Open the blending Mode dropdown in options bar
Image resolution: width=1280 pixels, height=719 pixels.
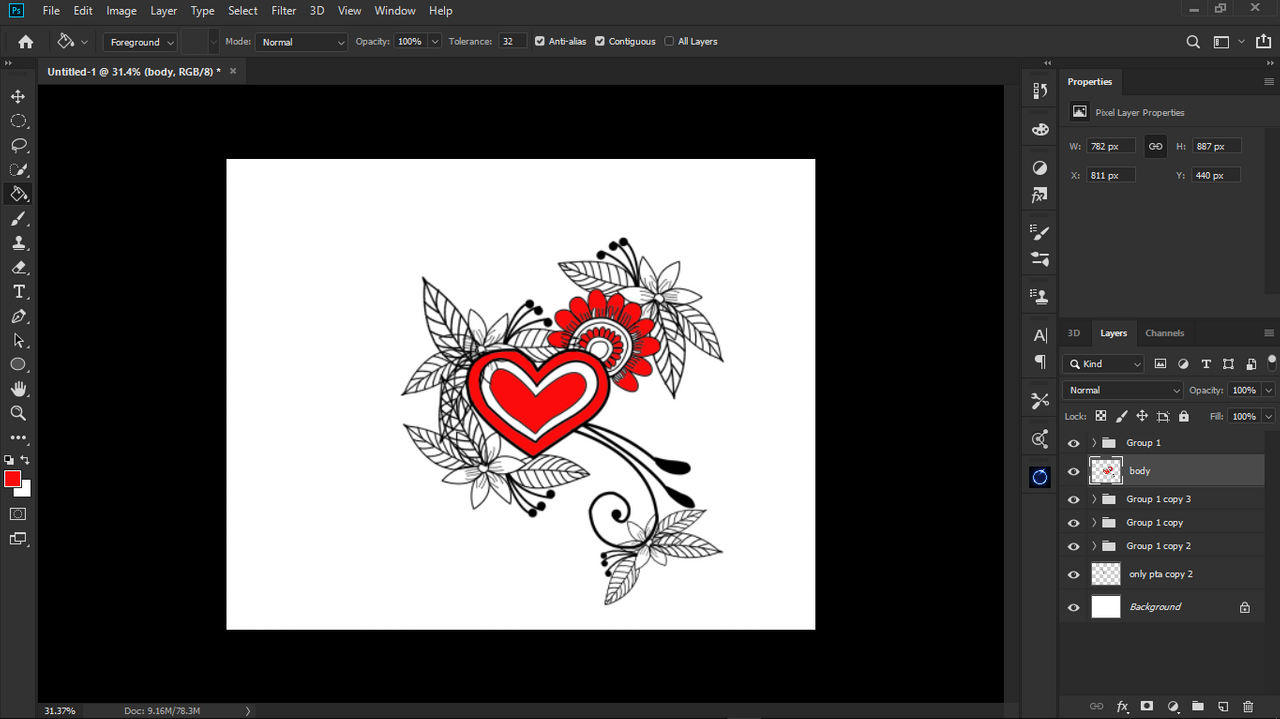point(301,42)
